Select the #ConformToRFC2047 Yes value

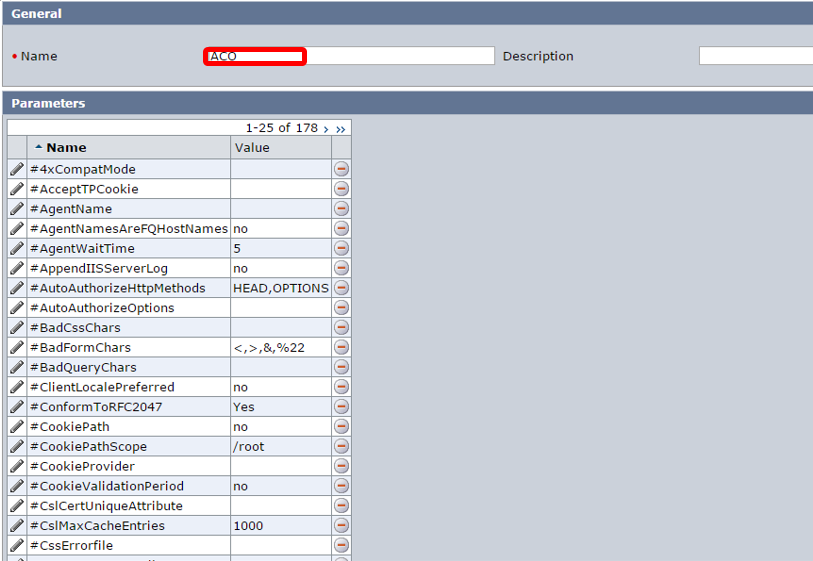point(244,407)
